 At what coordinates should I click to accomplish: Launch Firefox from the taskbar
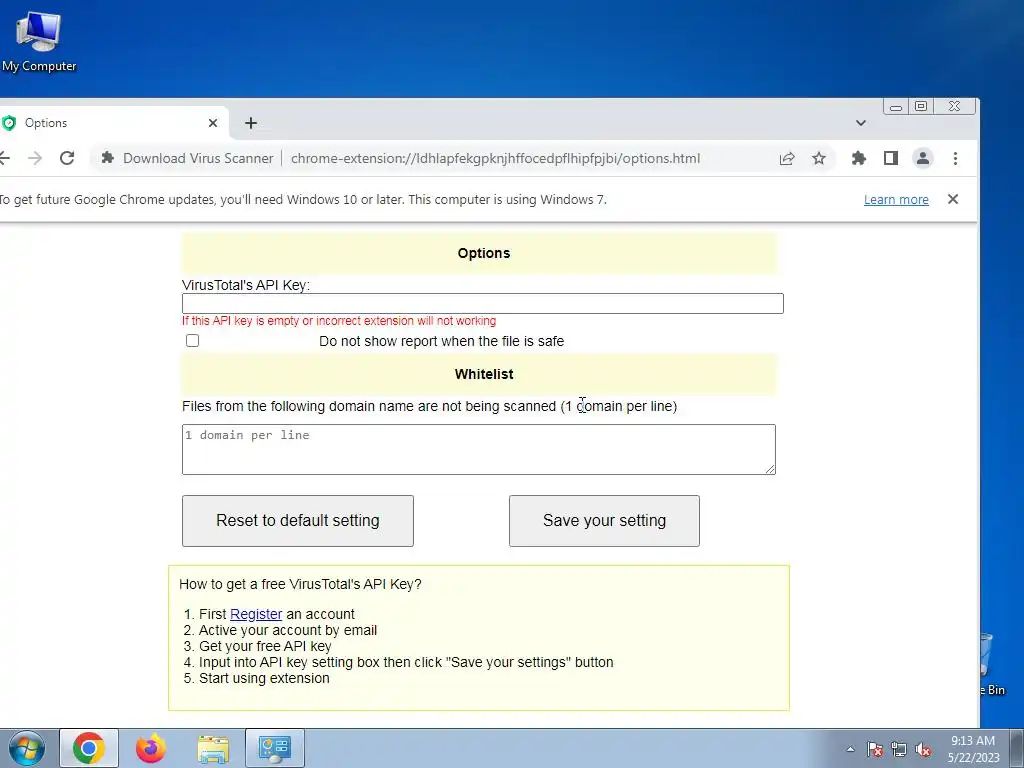151,748
